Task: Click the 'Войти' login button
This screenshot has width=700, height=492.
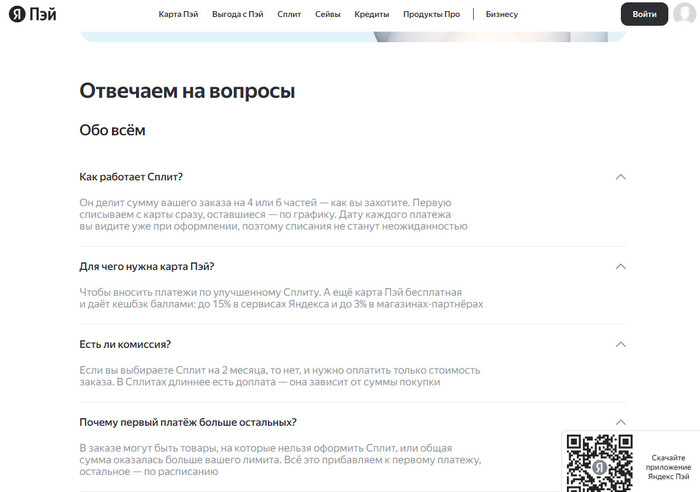Action: [x=644, y=14]
